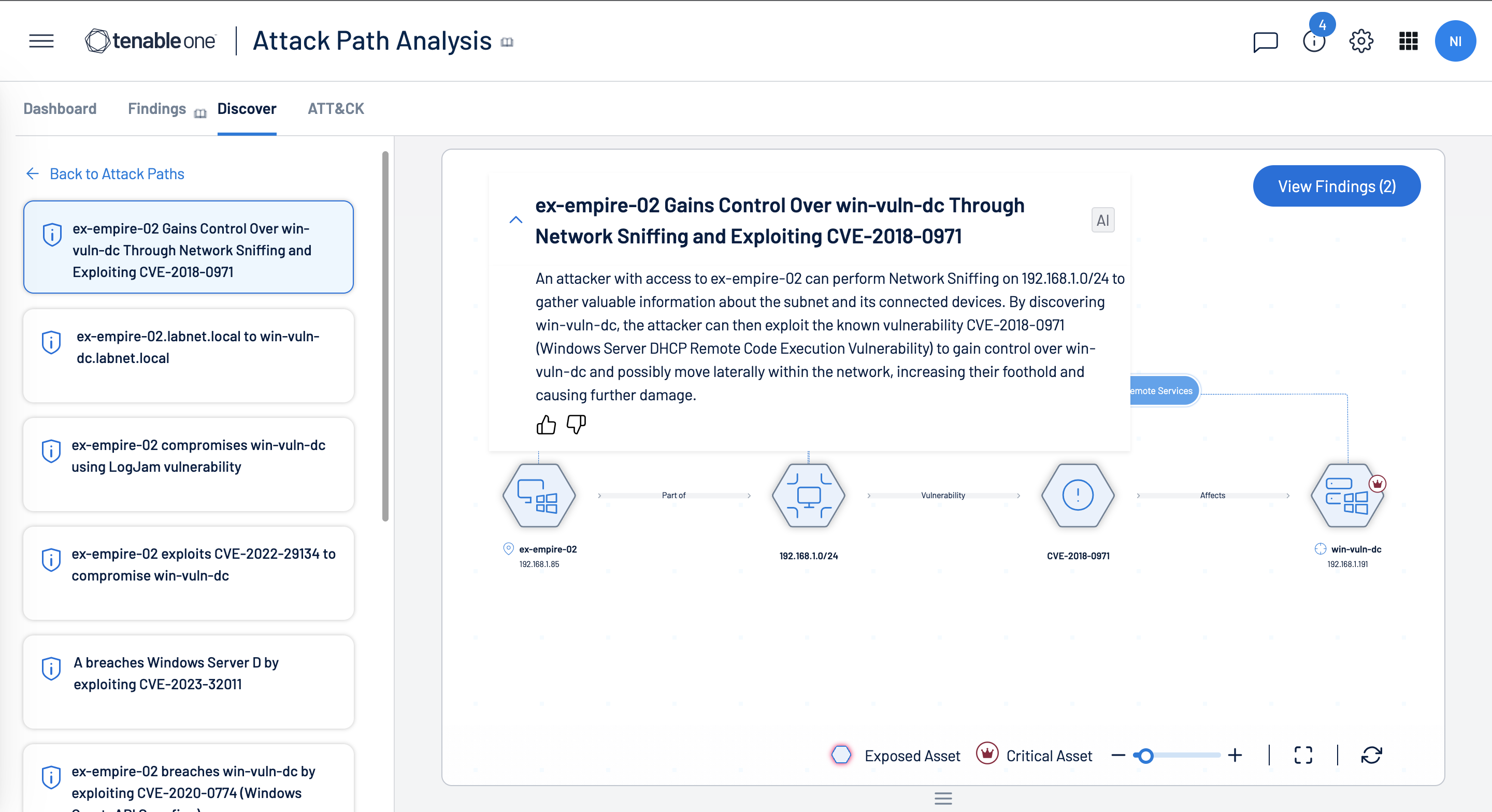Toggle the Exposed Asset legend indicator

tap(842, 755)
